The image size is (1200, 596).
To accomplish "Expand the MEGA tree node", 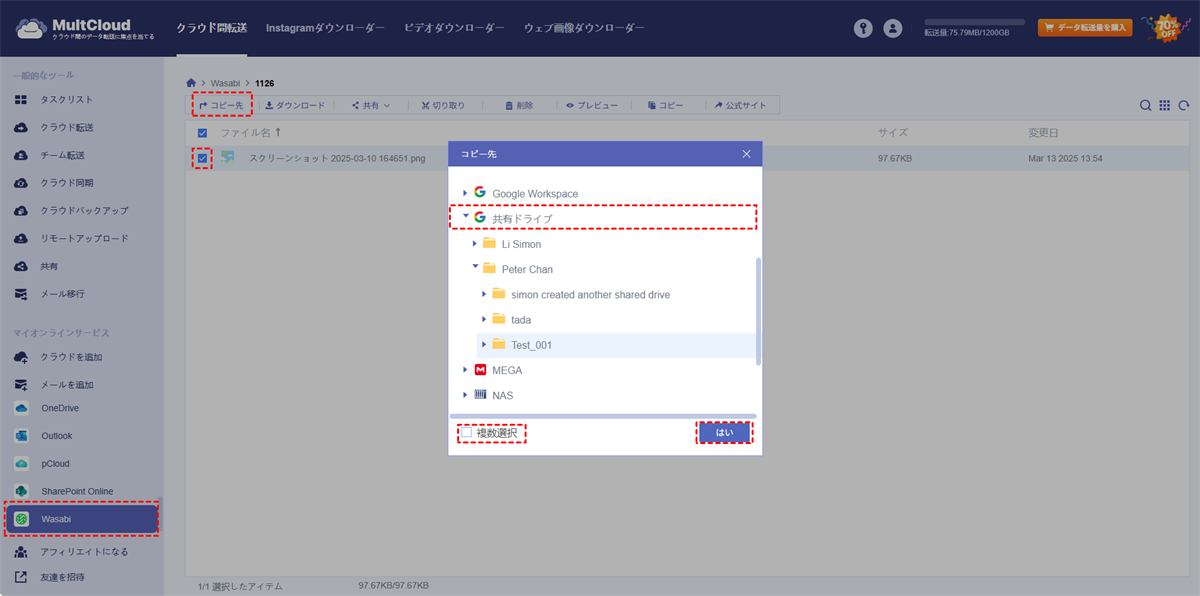I will 465,370.
